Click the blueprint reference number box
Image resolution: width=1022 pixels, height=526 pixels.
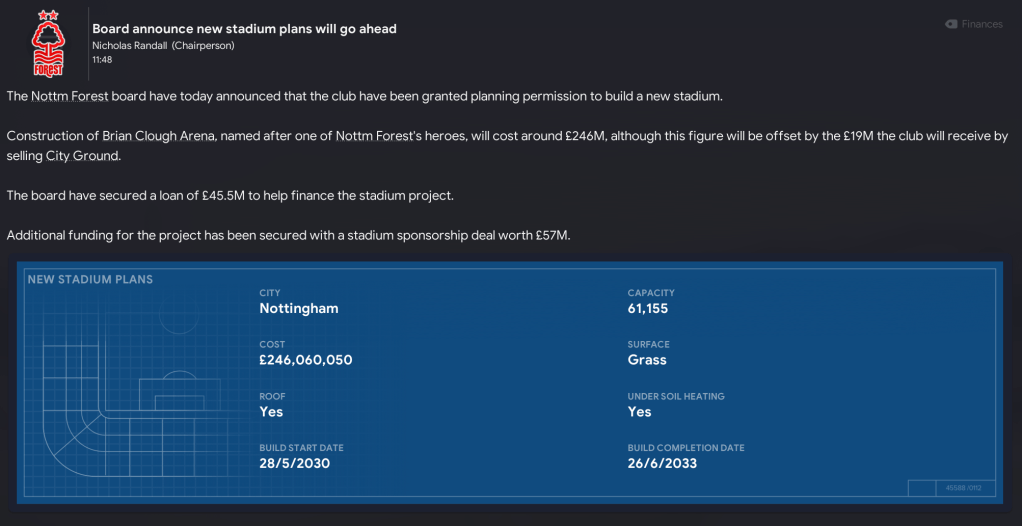tap(964, 488)
